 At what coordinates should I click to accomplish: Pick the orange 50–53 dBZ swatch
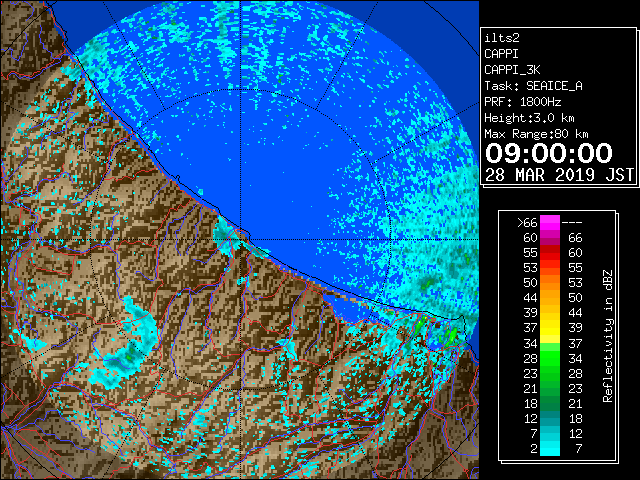pos(550,283)
